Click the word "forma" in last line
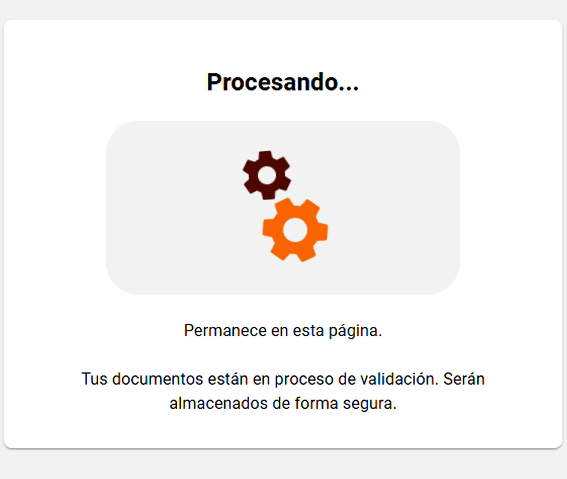Screen dimensions: 567x479 coord(316,403)
